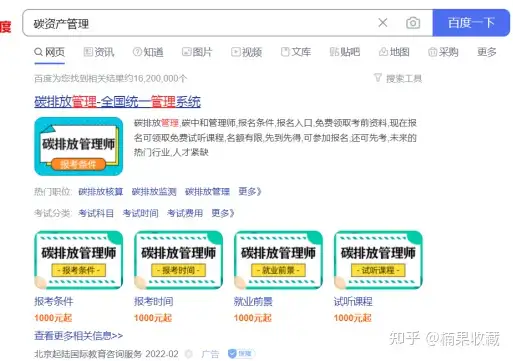Click advertiser name 北京起陆国际教育咨询服务
Viewport: 513px width, 361px height.
point(88,354)
